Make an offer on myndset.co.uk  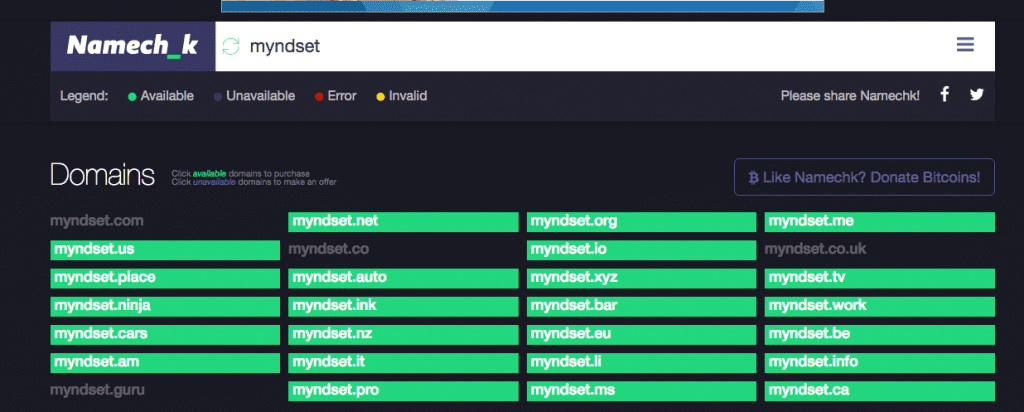816,249
